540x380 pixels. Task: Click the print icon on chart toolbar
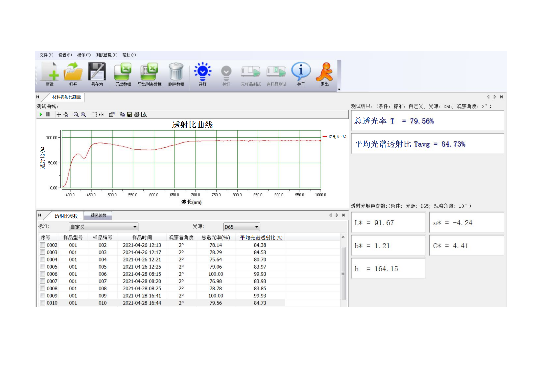pyautogui.click(x=136, y=114)
